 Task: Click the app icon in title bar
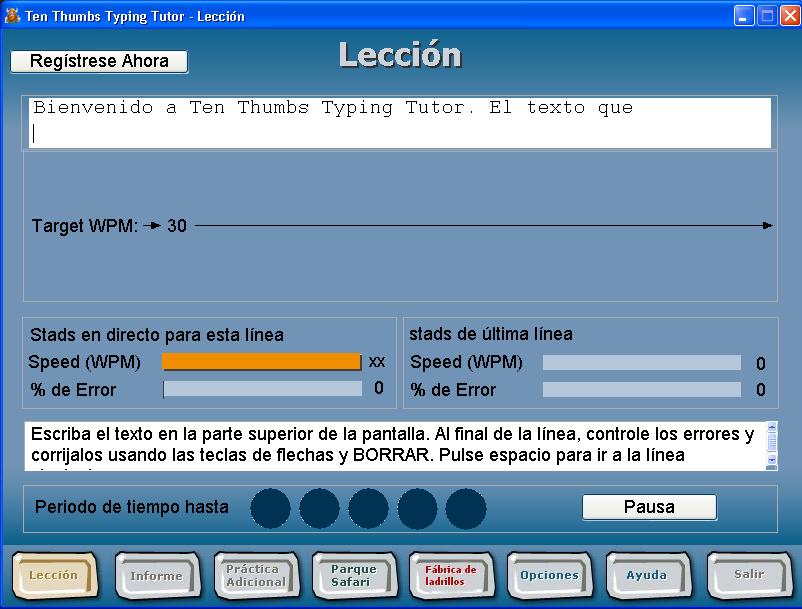[12, 16]
